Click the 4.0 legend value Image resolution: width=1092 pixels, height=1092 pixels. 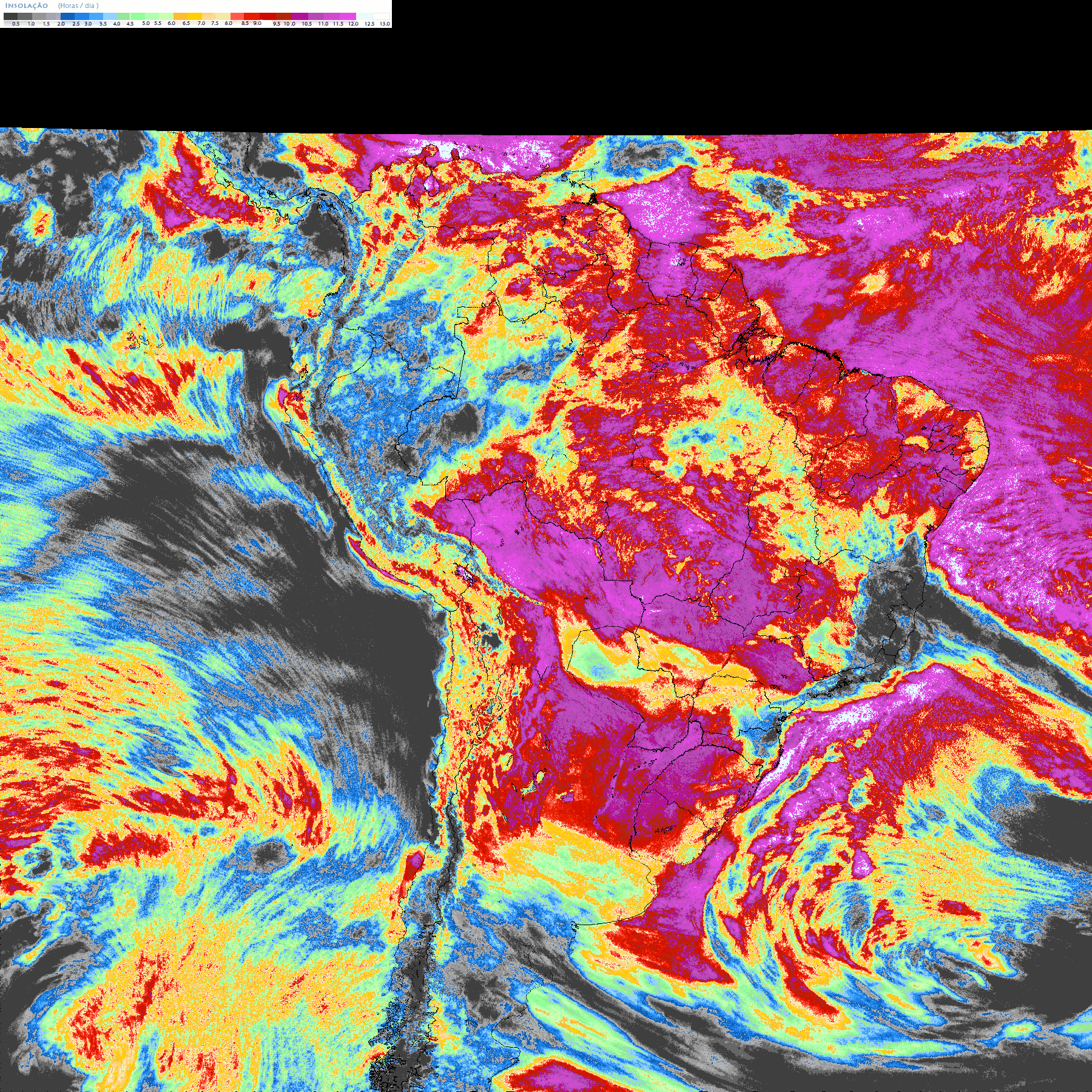click(117, 24)
